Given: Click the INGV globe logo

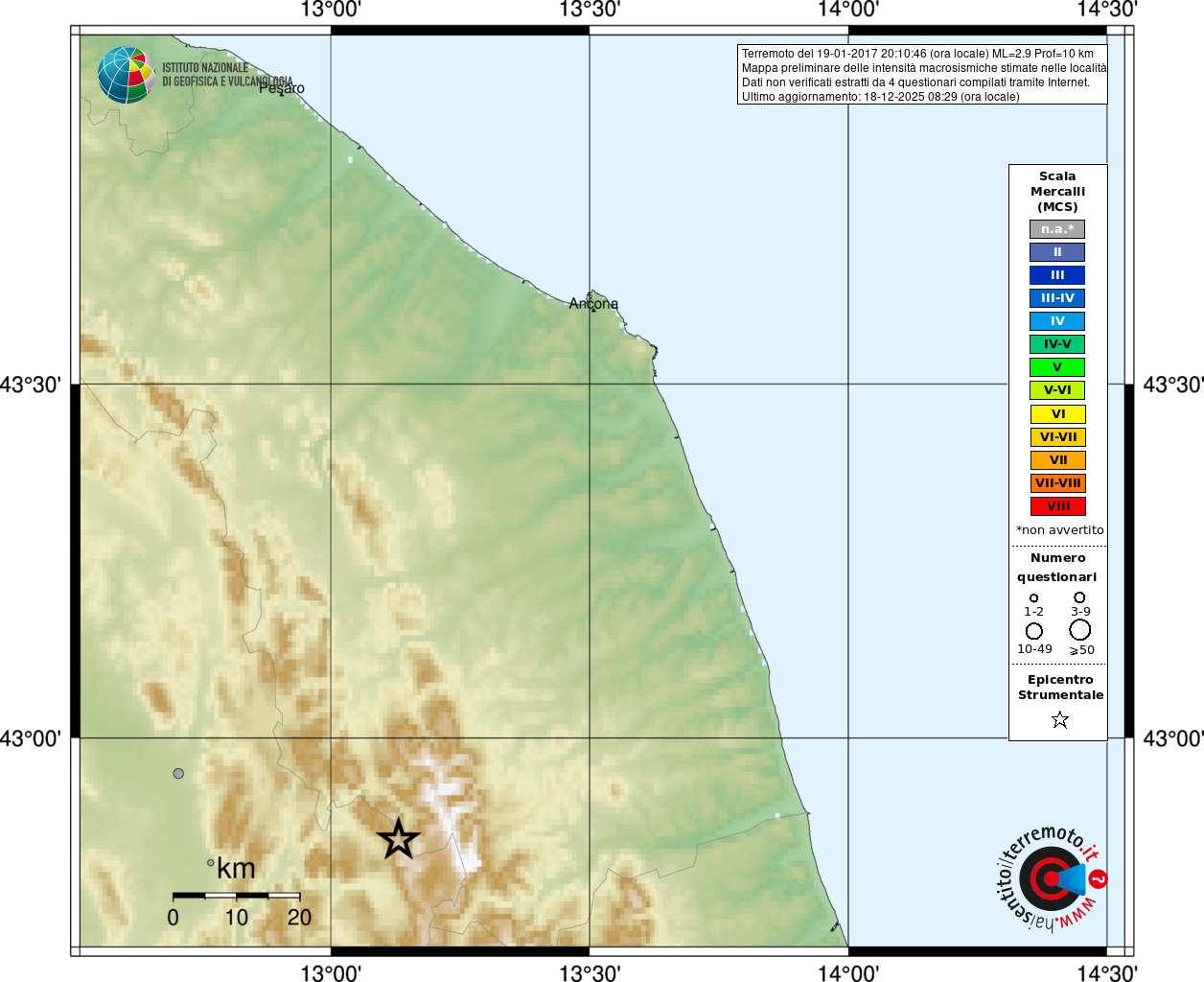Looking at the screenshot, I should click(126, 75).
